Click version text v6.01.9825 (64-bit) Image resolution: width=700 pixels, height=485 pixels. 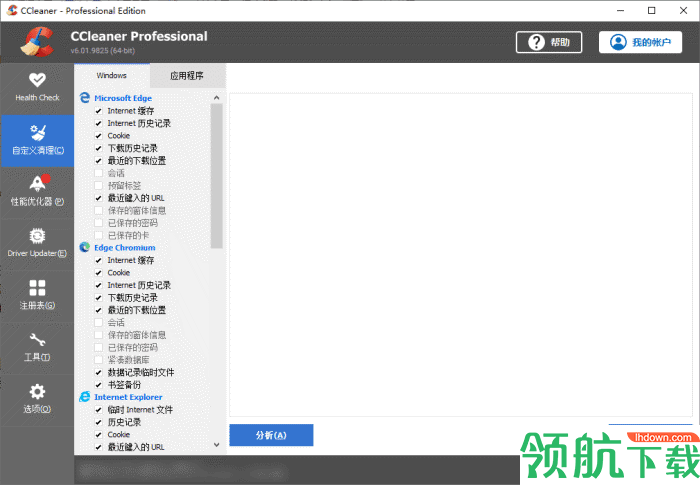[x=103, y=50]
